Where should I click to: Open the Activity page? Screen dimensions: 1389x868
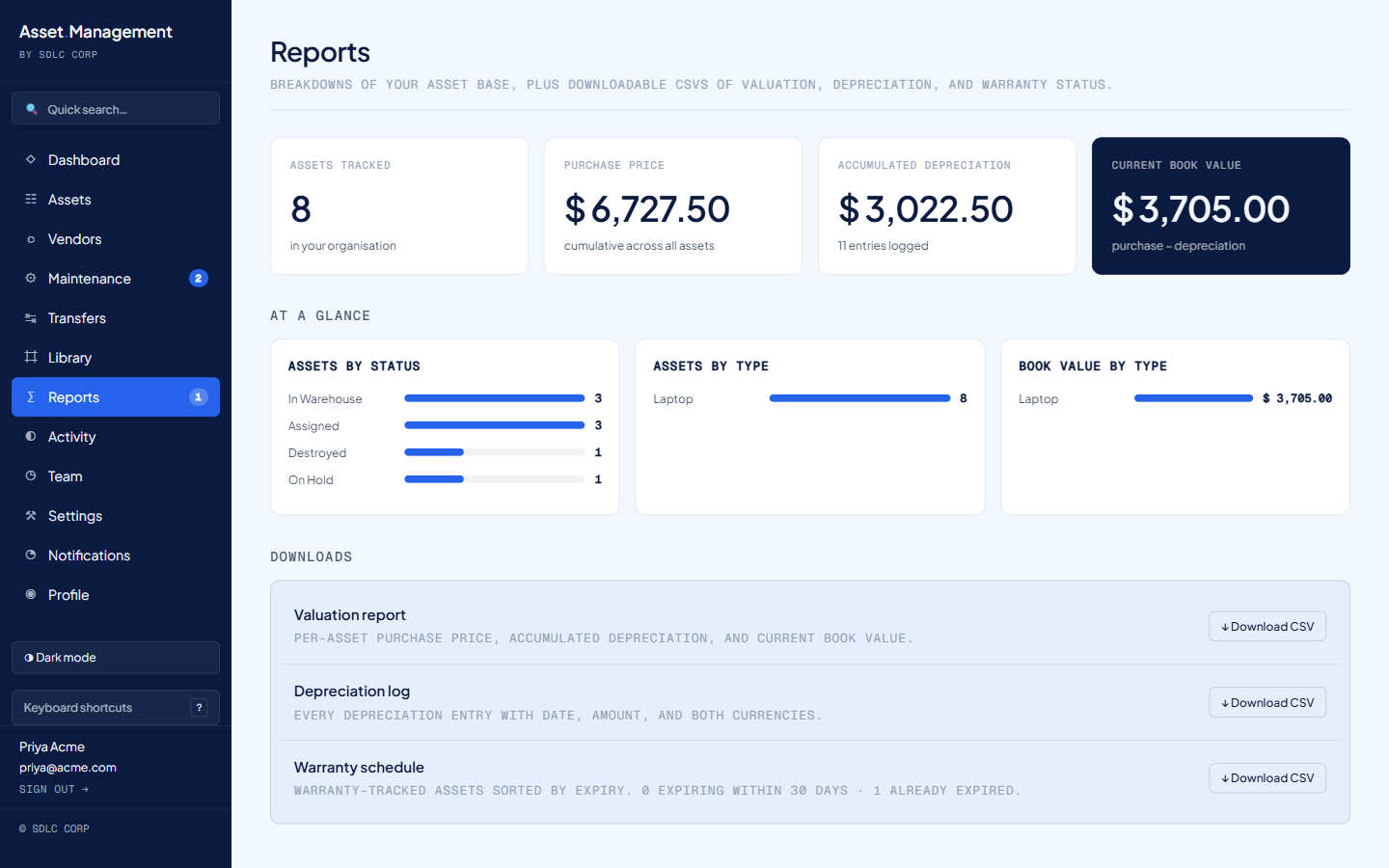point(116,436)
